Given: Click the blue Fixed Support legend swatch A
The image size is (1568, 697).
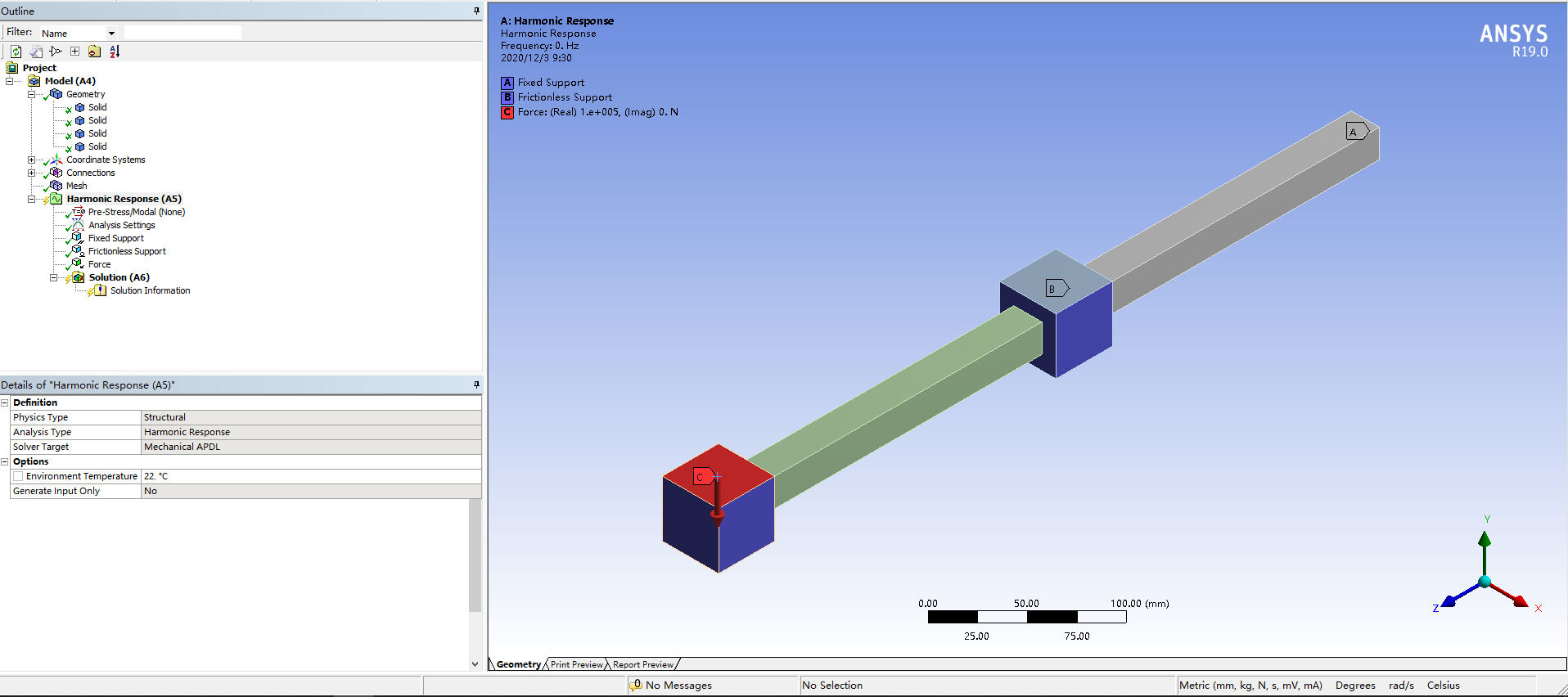Looking at the screenshot, I should pos(507,83).
